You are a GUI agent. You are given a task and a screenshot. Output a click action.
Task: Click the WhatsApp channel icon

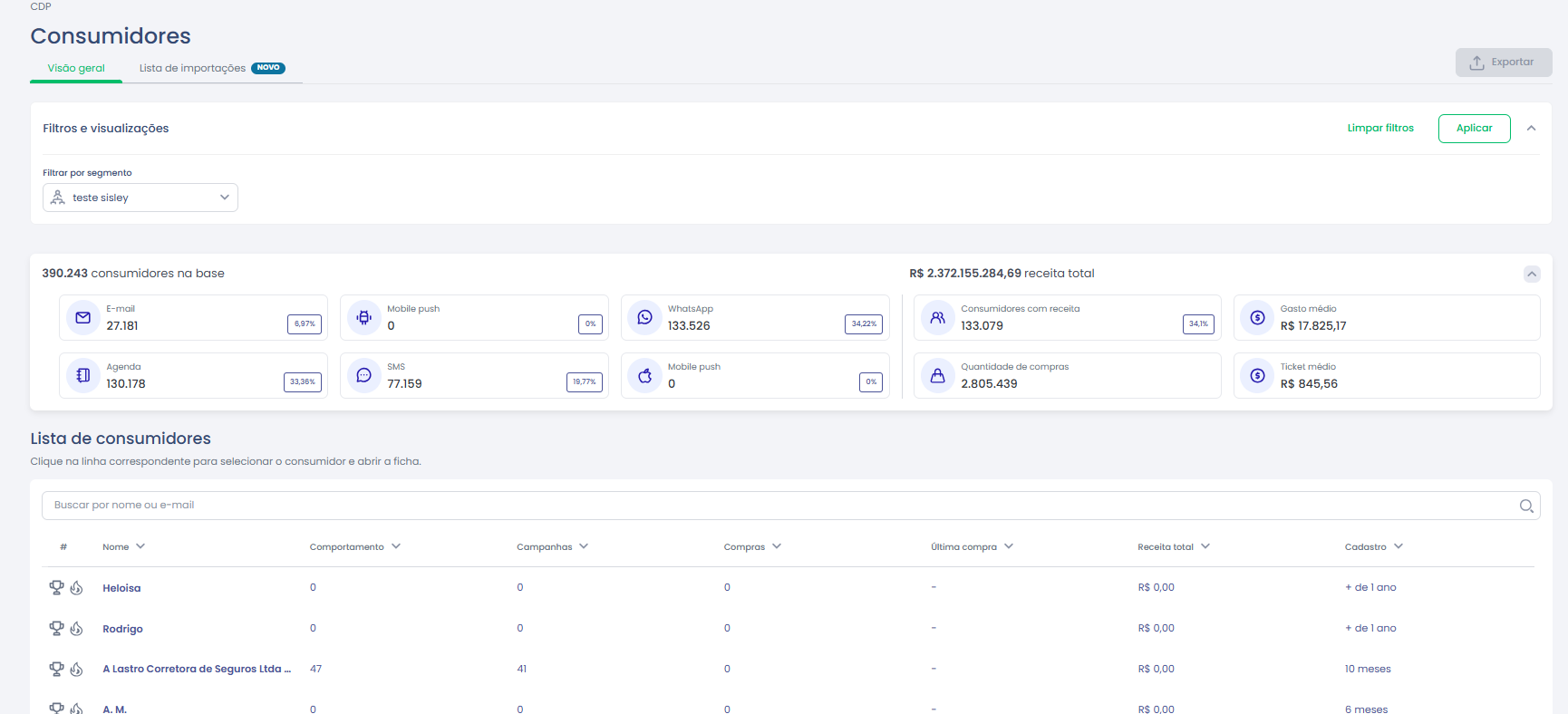645,318
